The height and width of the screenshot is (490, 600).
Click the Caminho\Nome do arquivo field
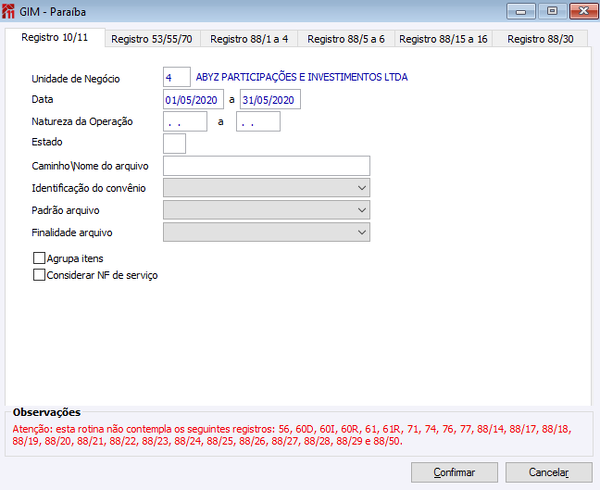pos(267,166)
